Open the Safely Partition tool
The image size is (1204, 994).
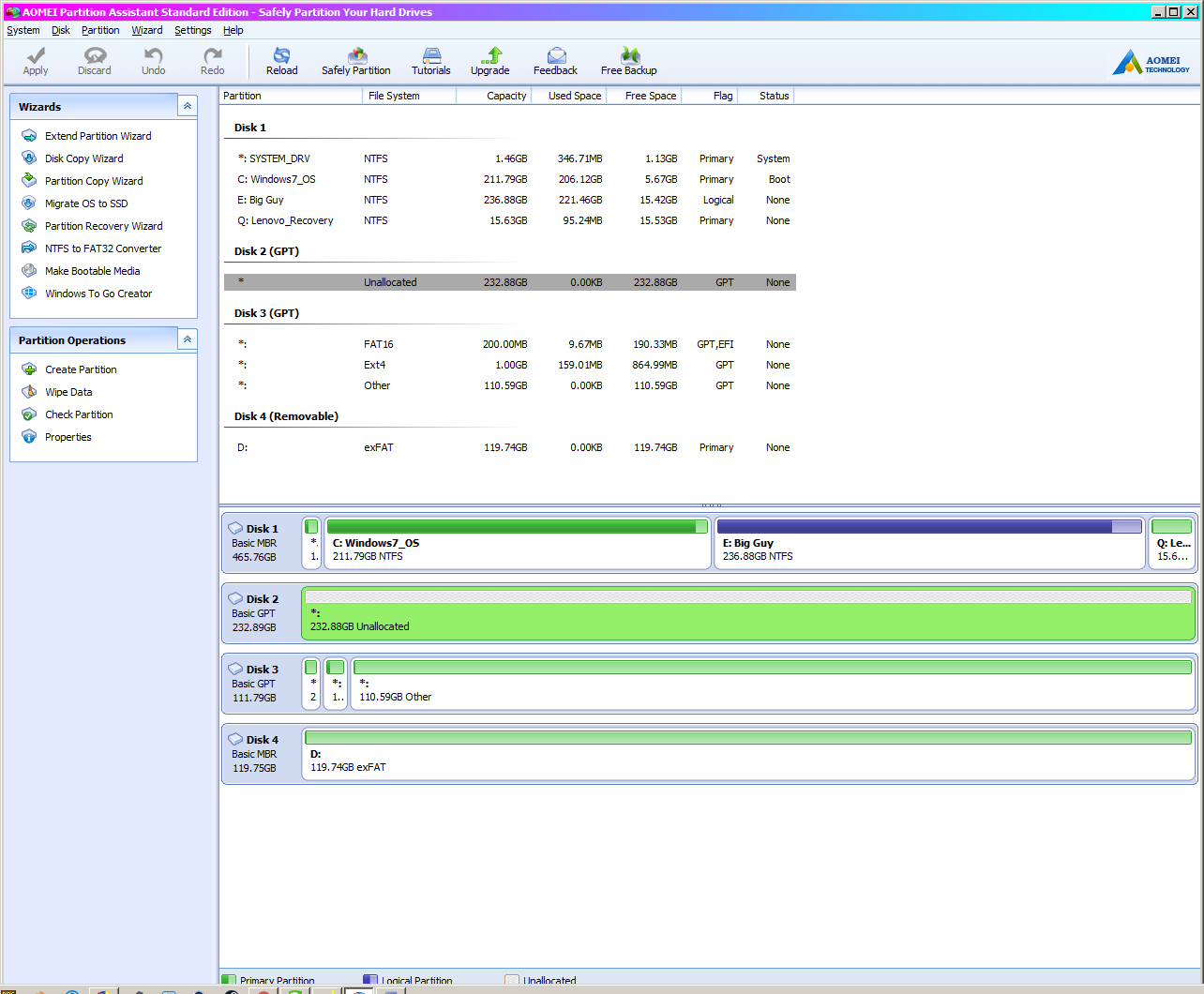pyautogui.click(x=356, y=56)
